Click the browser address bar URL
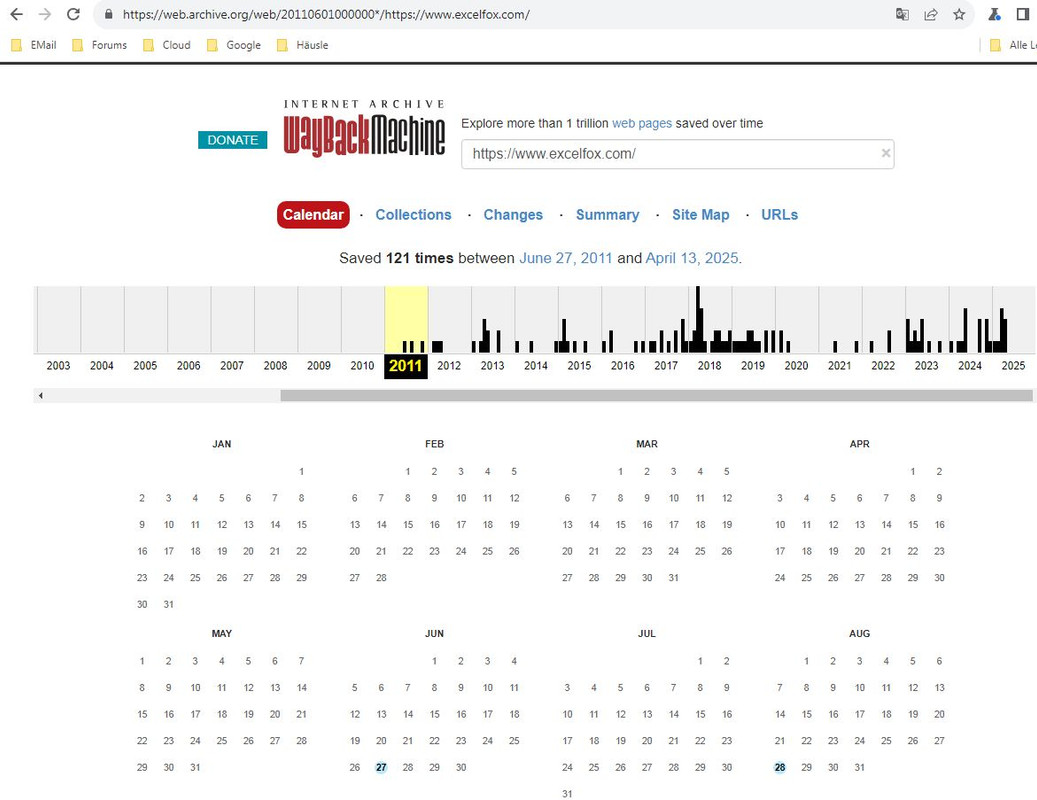 326,15
